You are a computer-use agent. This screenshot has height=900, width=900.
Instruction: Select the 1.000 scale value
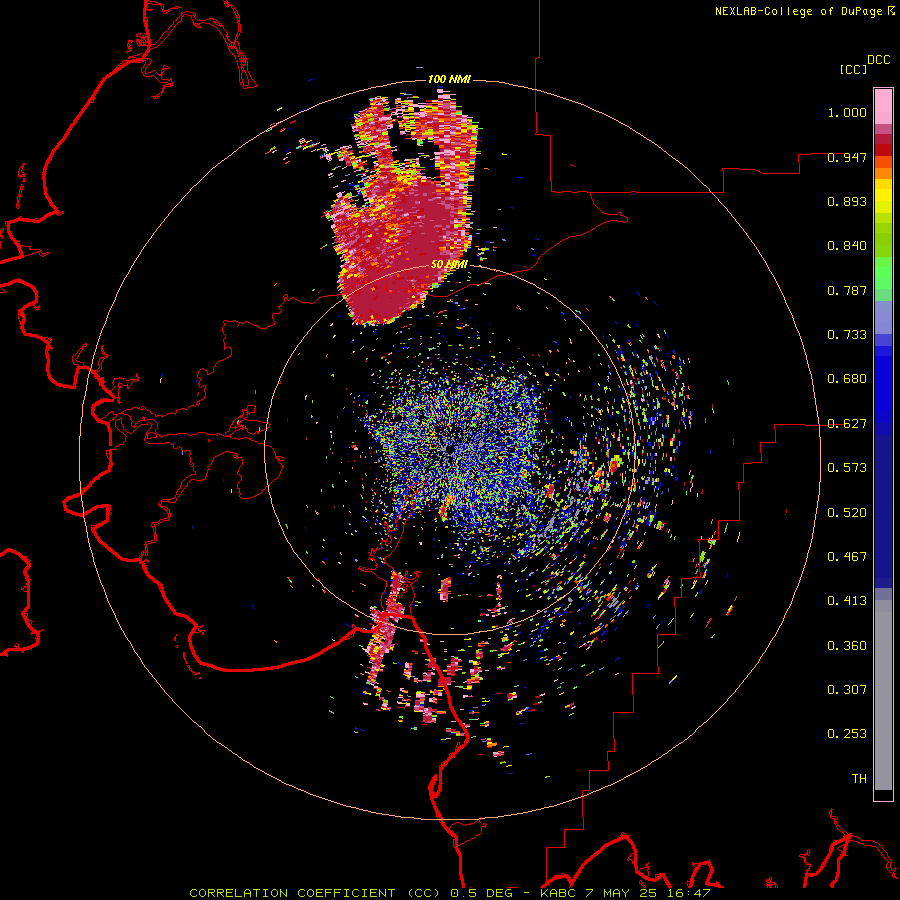(847, 112)
